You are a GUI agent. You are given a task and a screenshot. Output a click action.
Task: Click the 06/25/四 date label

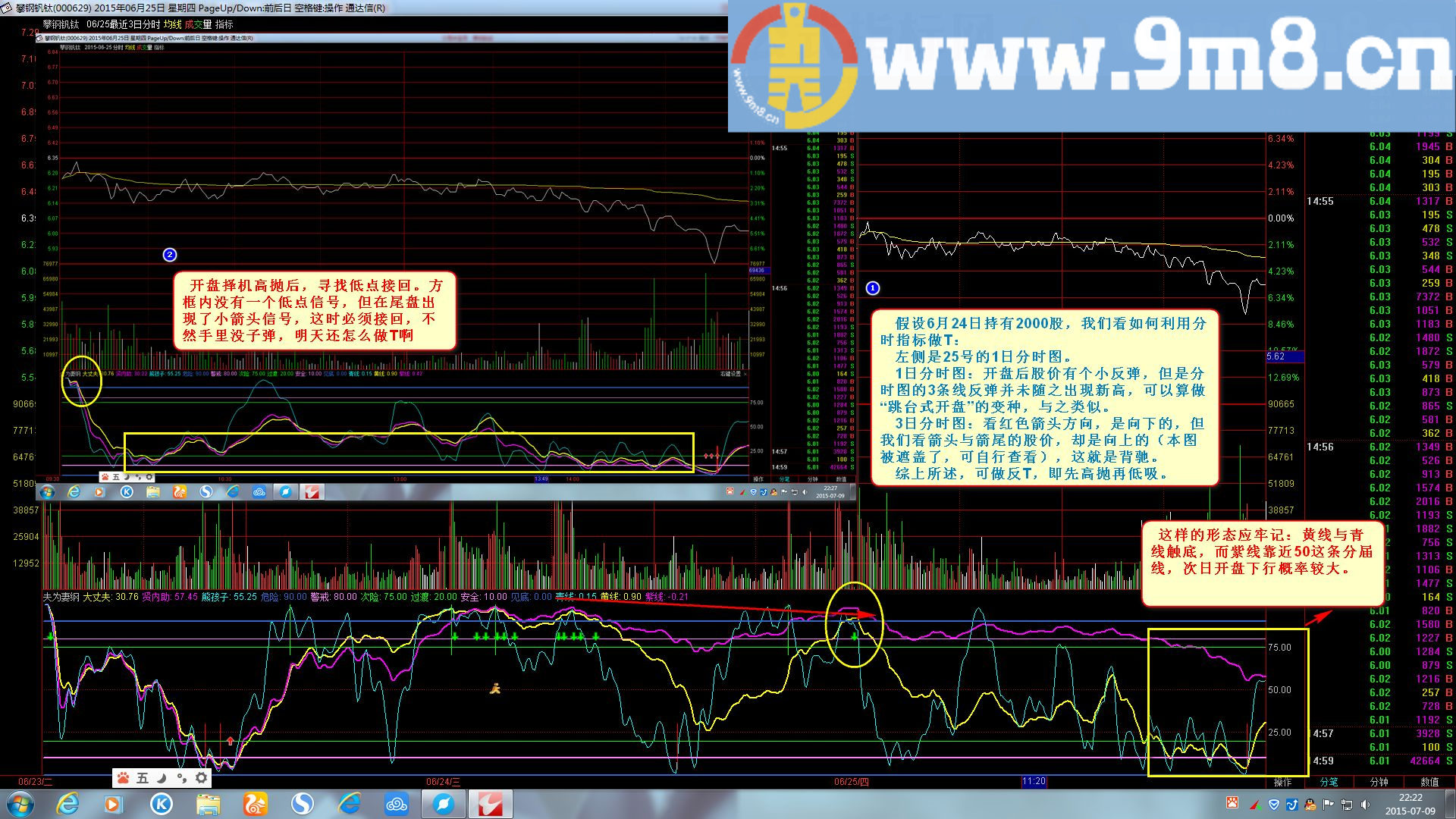click(851, 782)
